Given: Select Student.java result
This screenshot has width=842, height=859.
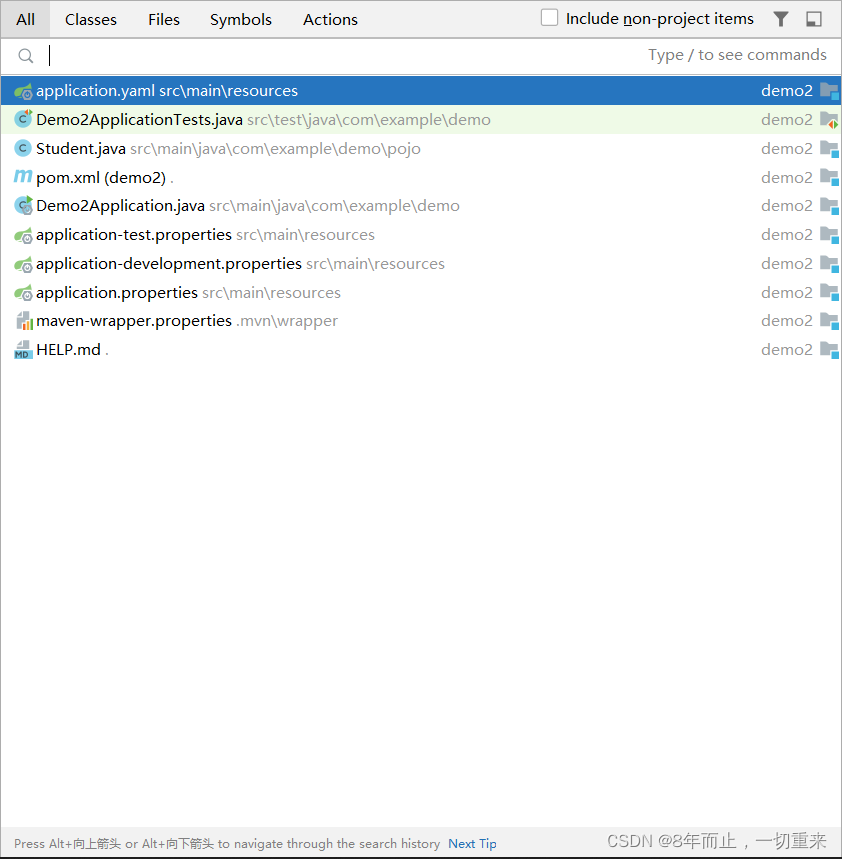Looking at the screenshot, I should [x=421, y=148].
